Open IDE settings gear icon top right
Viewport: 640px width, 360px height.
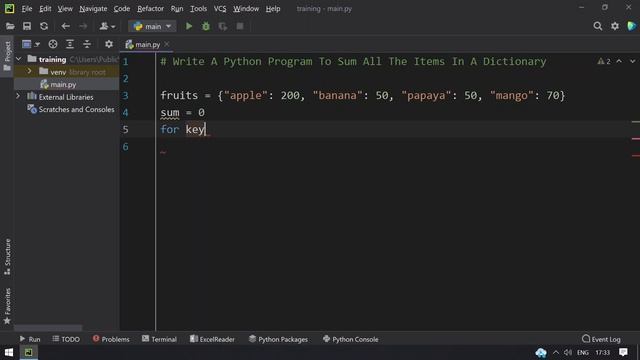tap(615, 27)
